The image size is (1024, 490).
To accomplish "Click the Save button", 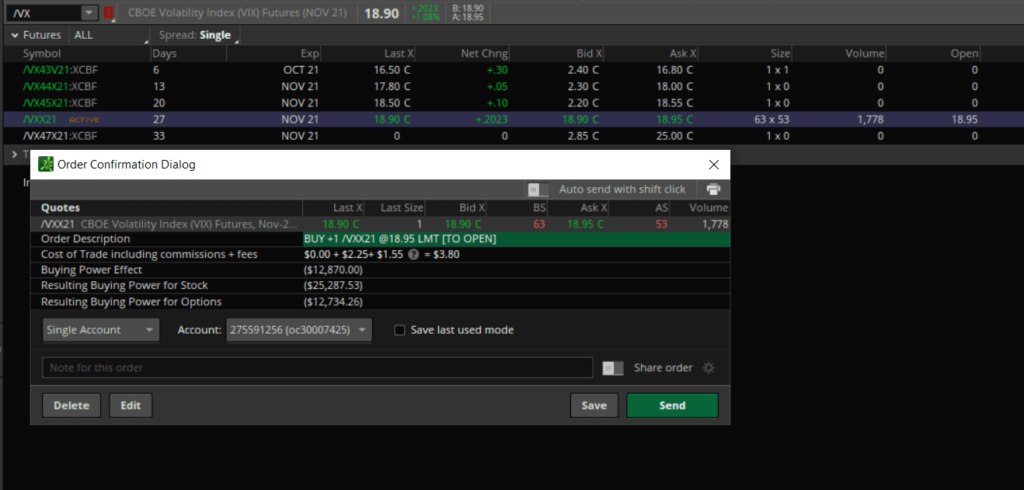I will 594,405.
